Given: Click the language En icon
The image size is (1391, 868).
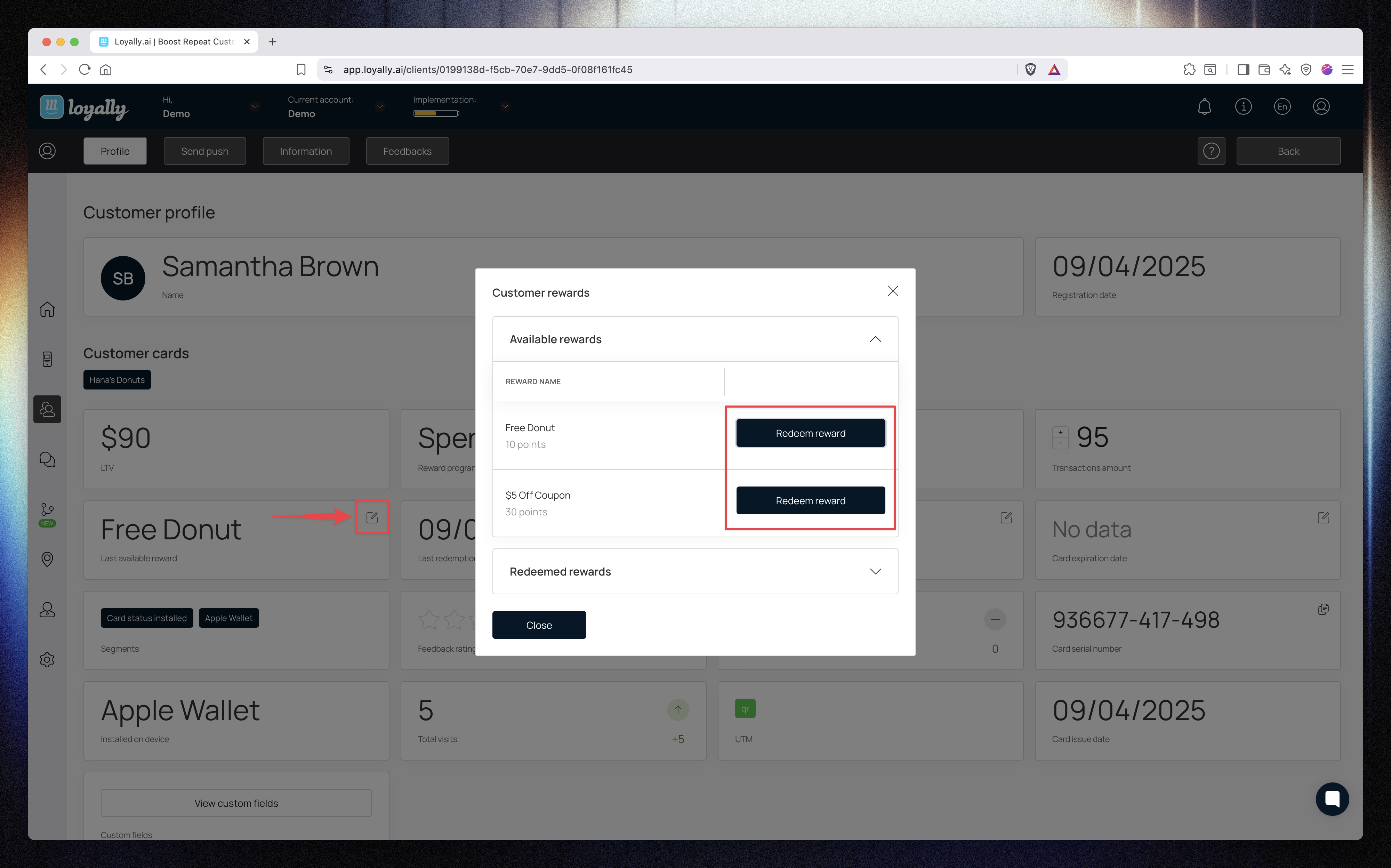Looking at the screenshot, I should click(x=1282, y=107).
